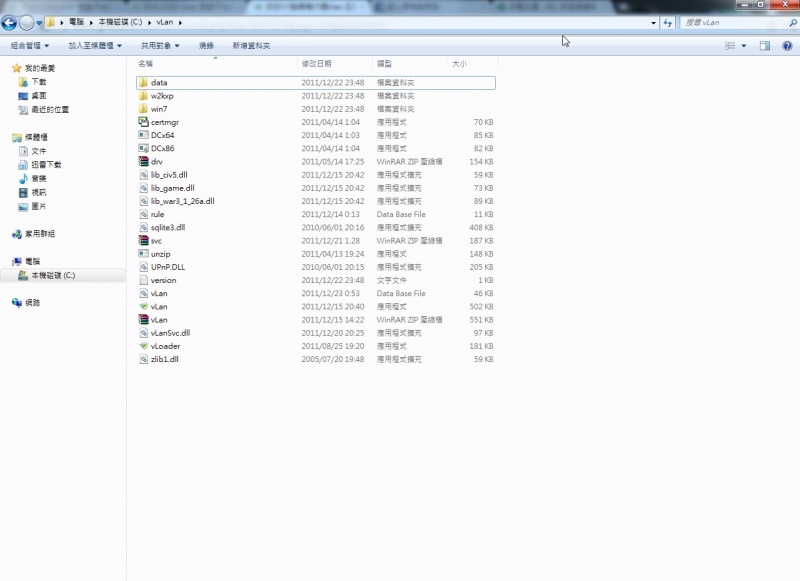Select the unzip application icon
Image resolution: width=800 pixels, height=581 pixels.
click(x=143, y=254)
